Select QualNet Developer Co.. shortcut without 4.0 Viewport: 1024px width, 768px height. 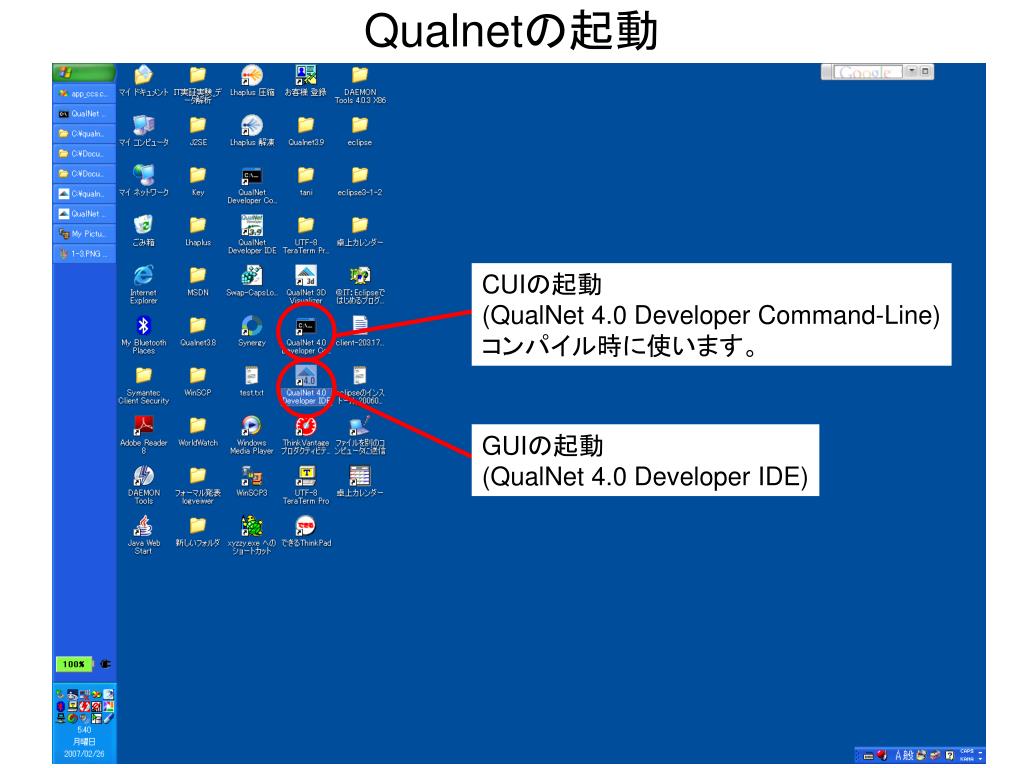pos(252,185)
